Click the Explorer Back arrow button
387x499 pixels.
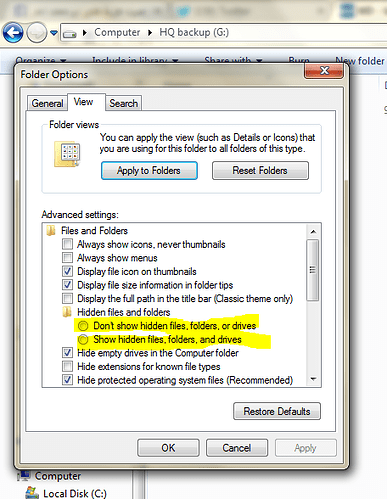[x=13, y=33]
